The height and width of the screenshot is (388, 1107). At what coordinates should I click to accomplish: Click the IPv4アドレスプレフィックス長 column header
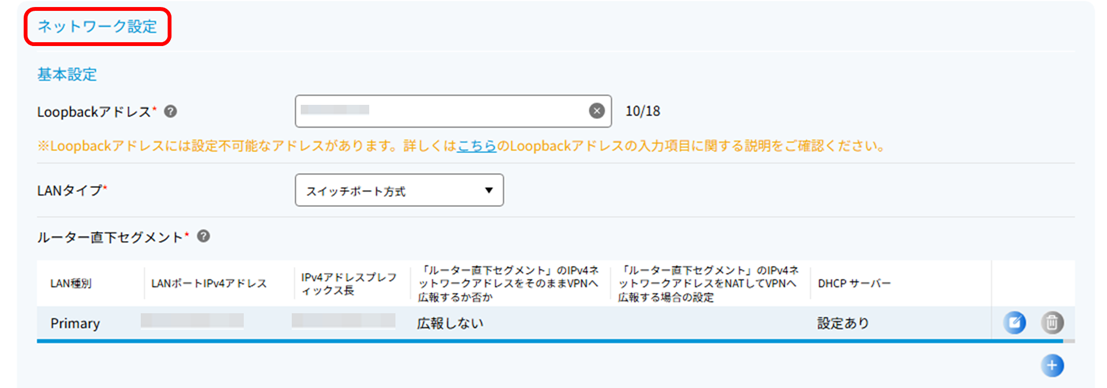(x=349, y=284)
